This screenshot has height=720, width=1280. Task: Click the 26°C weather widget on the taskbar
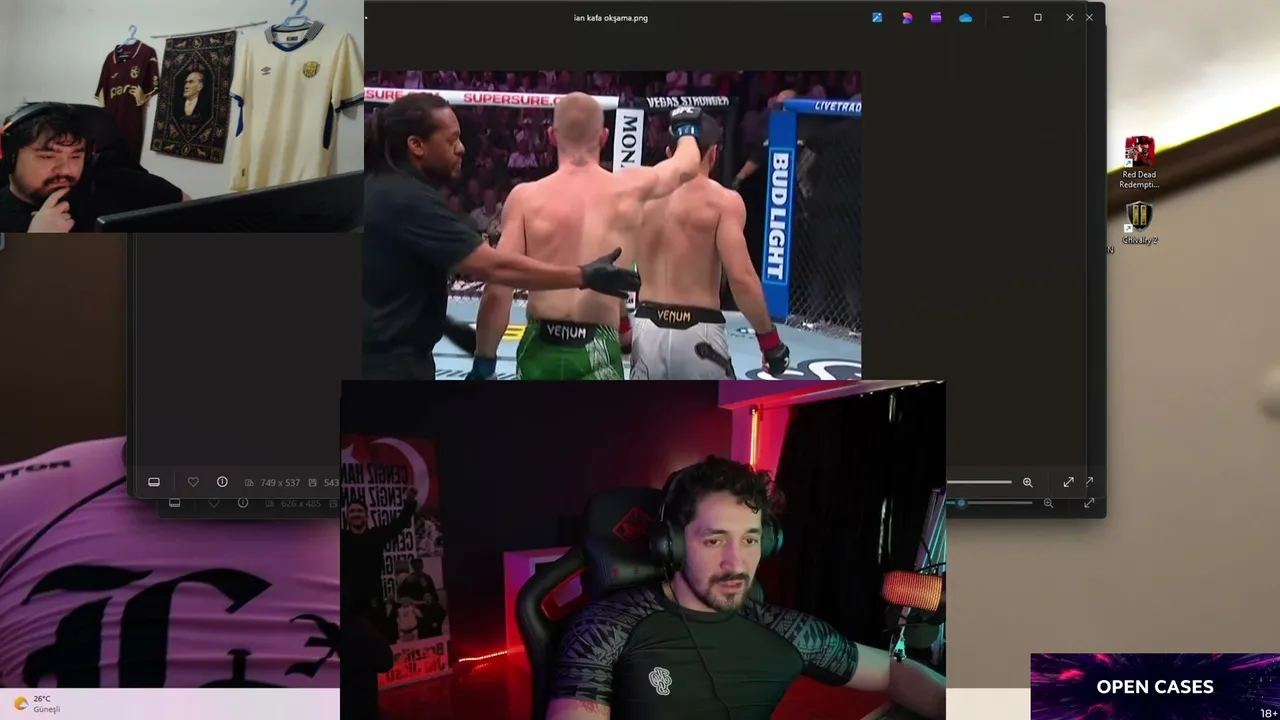[x=35, y=704]
